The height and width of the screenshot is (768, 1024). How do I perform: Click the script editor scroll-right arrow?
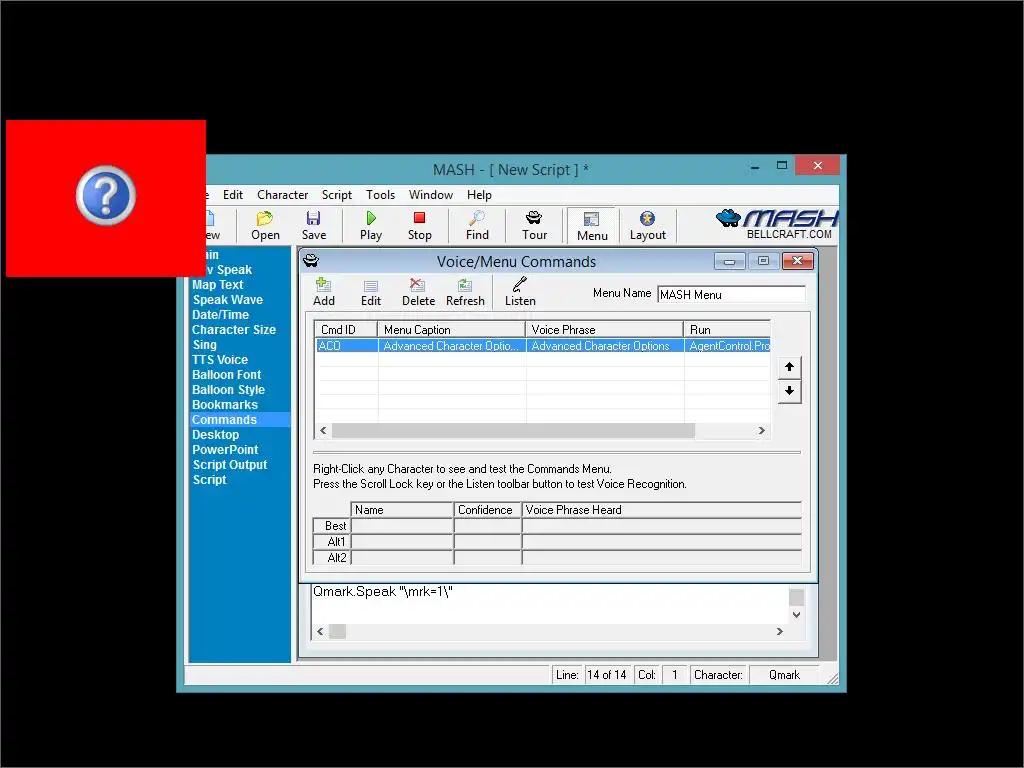pos(779,632)
